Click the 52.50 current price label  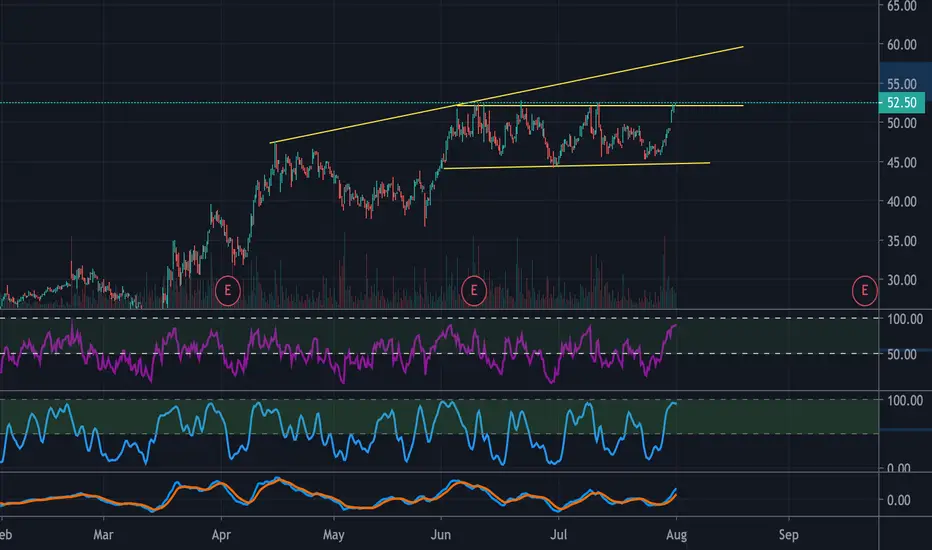pyautogui.click(x=901, y=102)
